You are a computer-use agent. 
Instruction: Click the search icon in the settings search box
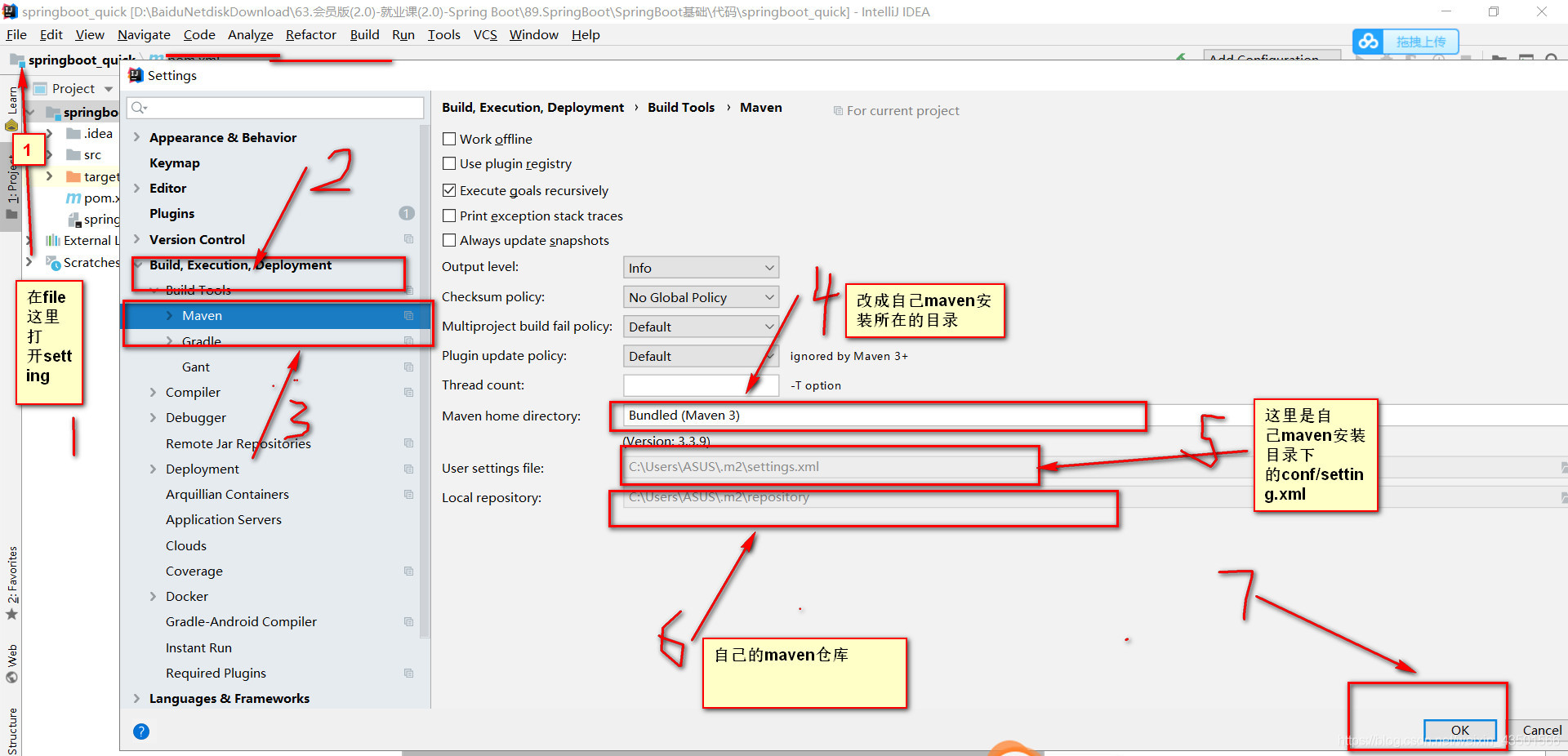[139, 108]
